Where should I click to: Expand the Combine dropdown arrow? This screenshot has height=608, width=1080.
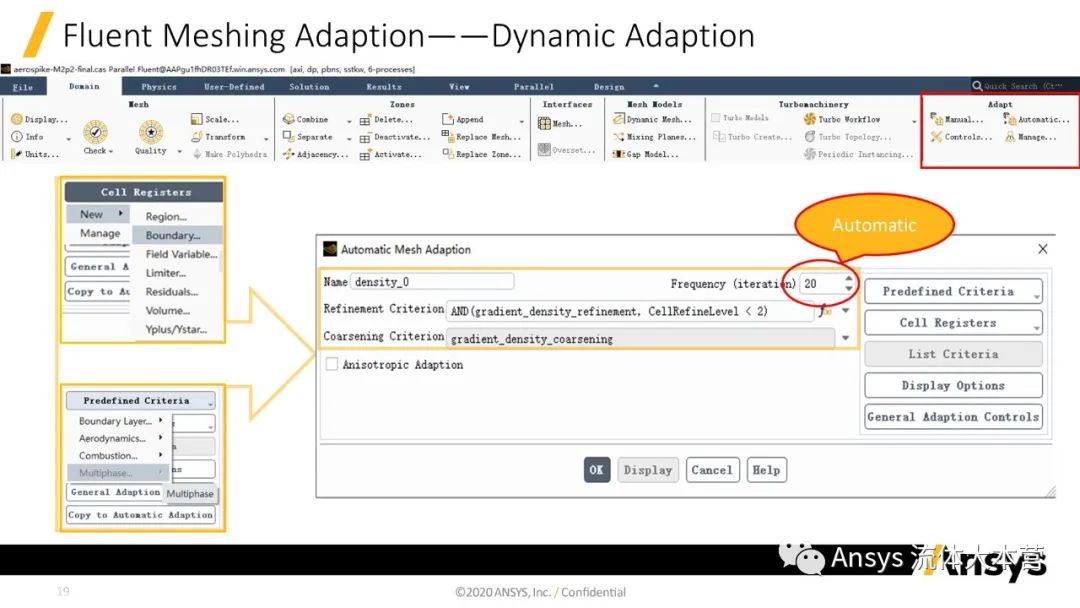click(x=349, y=120)
